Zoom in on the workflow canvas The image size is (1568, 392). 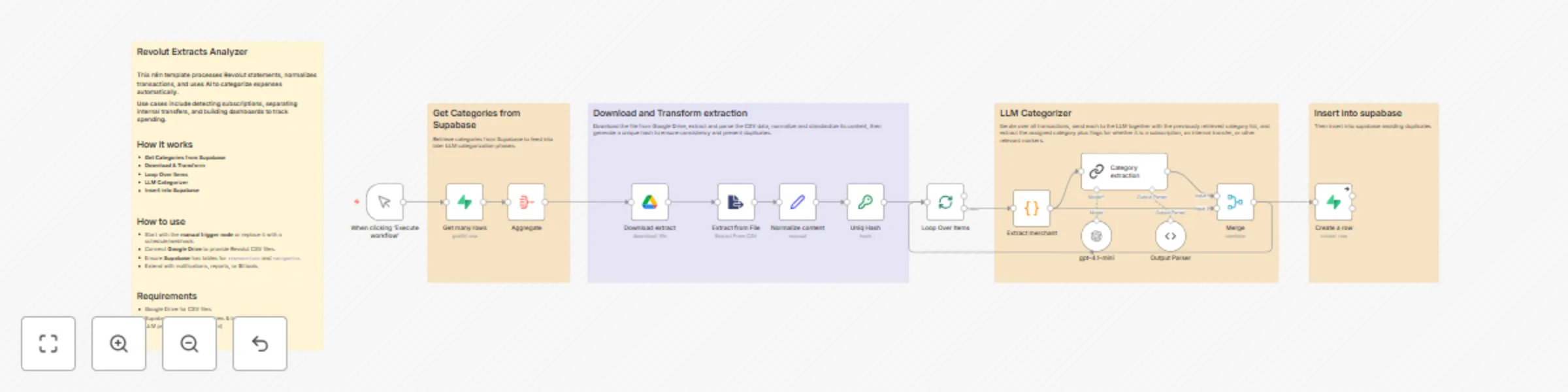pos(119,344)
